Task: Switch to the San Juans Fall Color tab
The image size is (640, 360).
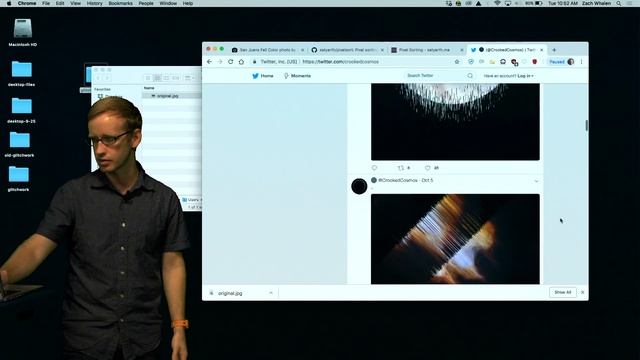Action: point(268,50)
